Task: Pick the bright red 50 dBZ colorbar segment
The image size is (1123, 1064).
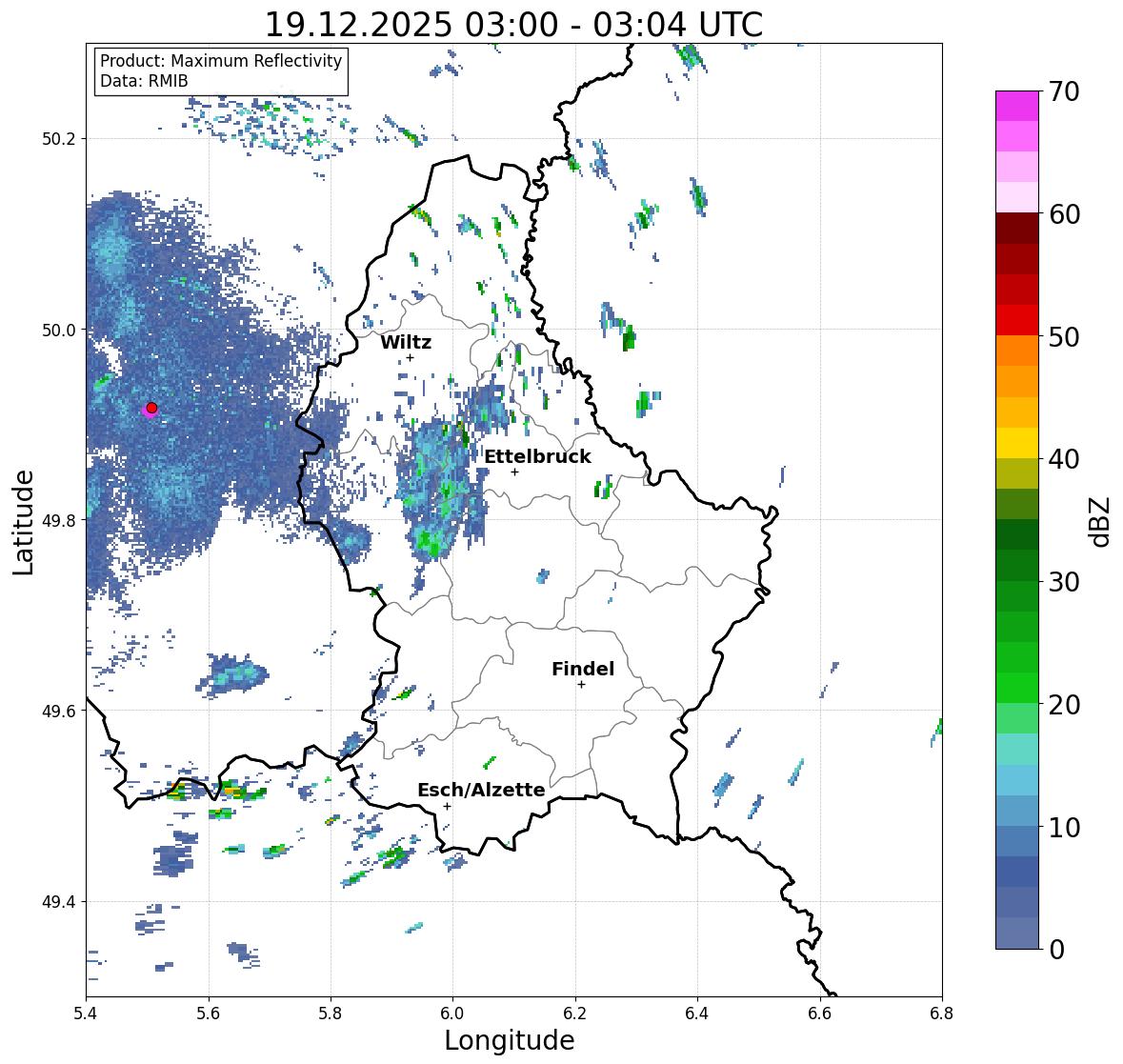Action: (x=1017, y=321)
